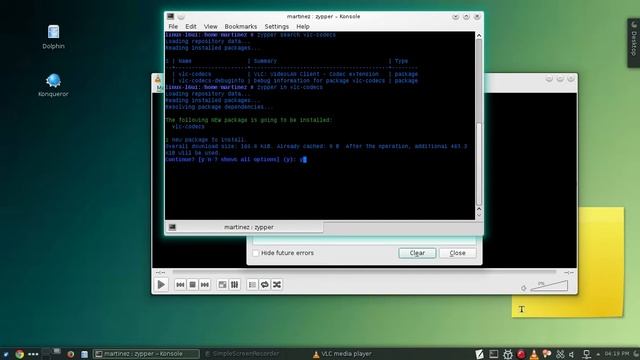
Task: Click the clipboard scissors tray icon
Action: [x=560, y=354]
